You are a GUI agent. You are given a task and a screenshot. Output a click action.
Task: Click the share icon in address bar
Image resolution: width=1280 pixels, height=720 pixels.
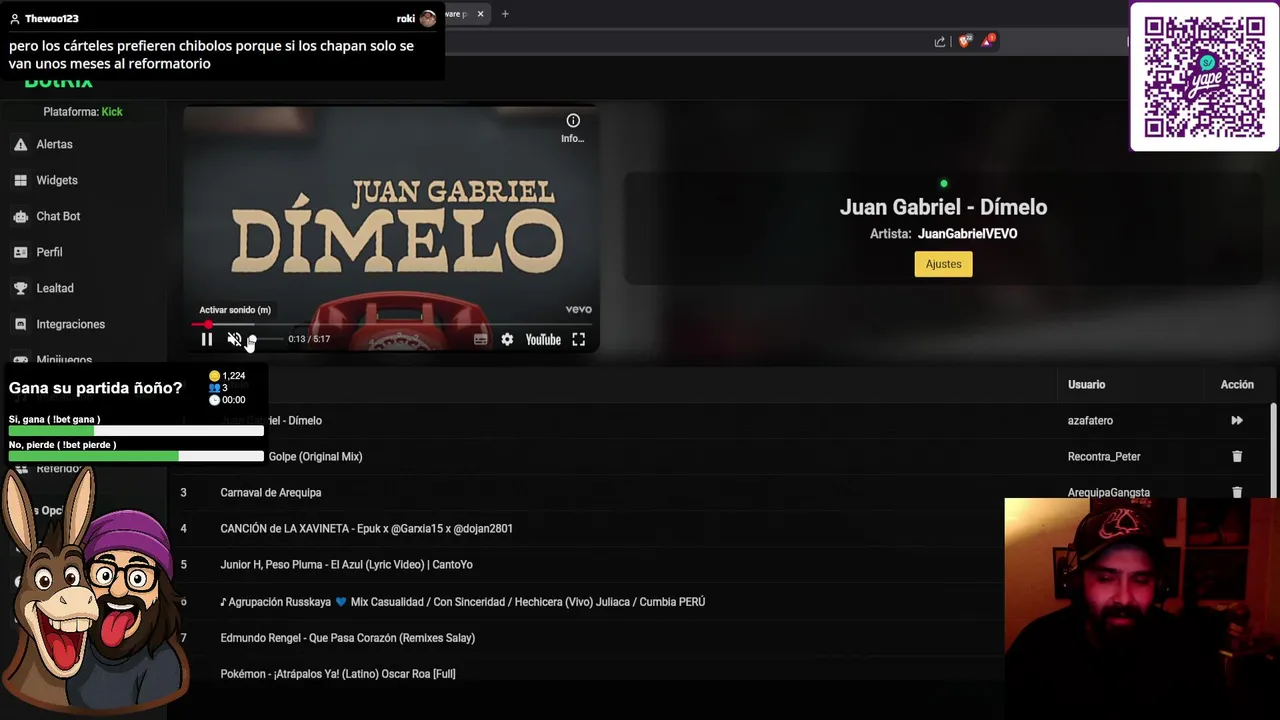(940, 41)
